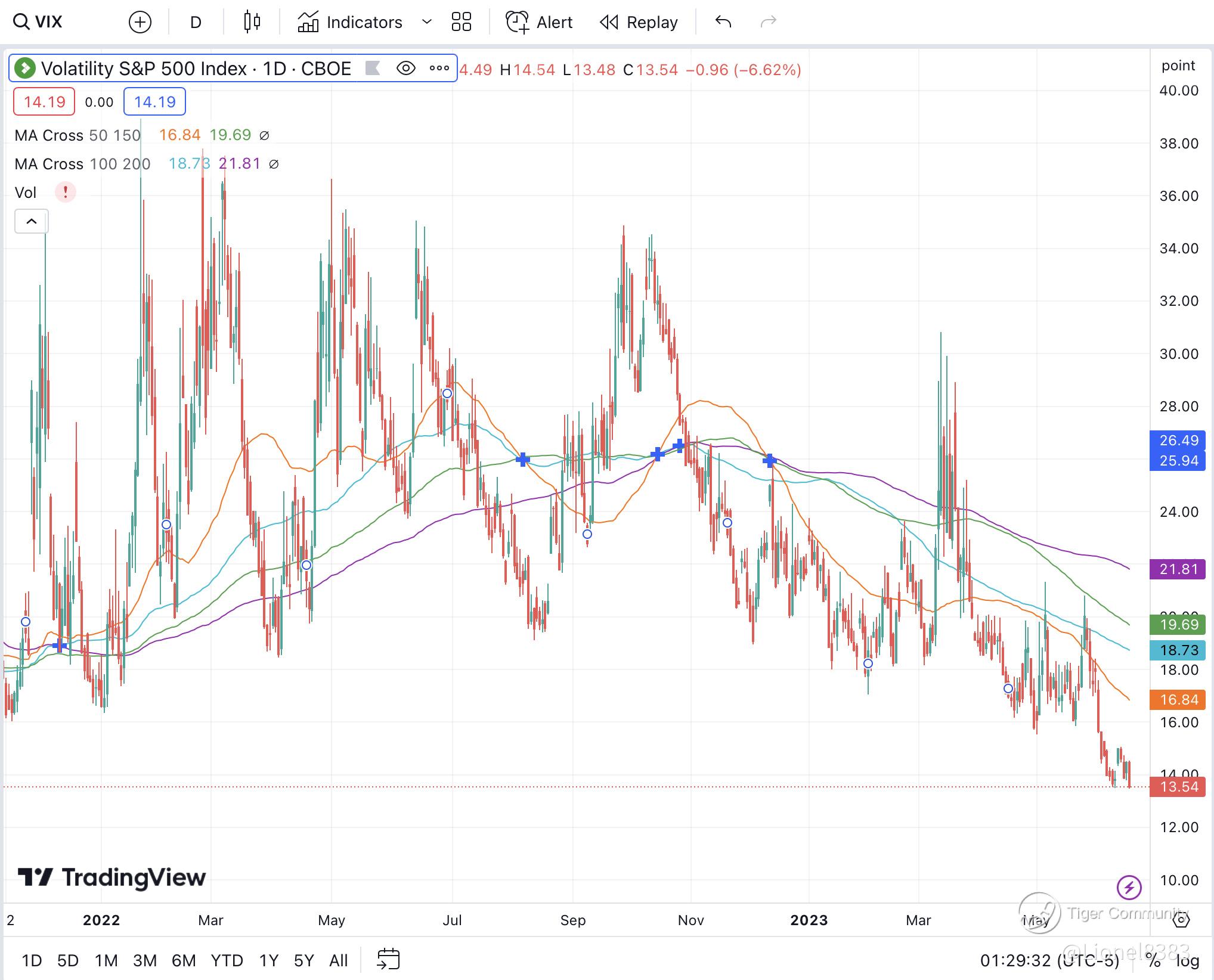
Task: Click the red 14.19 sell price button
Action: coord(44,102)
